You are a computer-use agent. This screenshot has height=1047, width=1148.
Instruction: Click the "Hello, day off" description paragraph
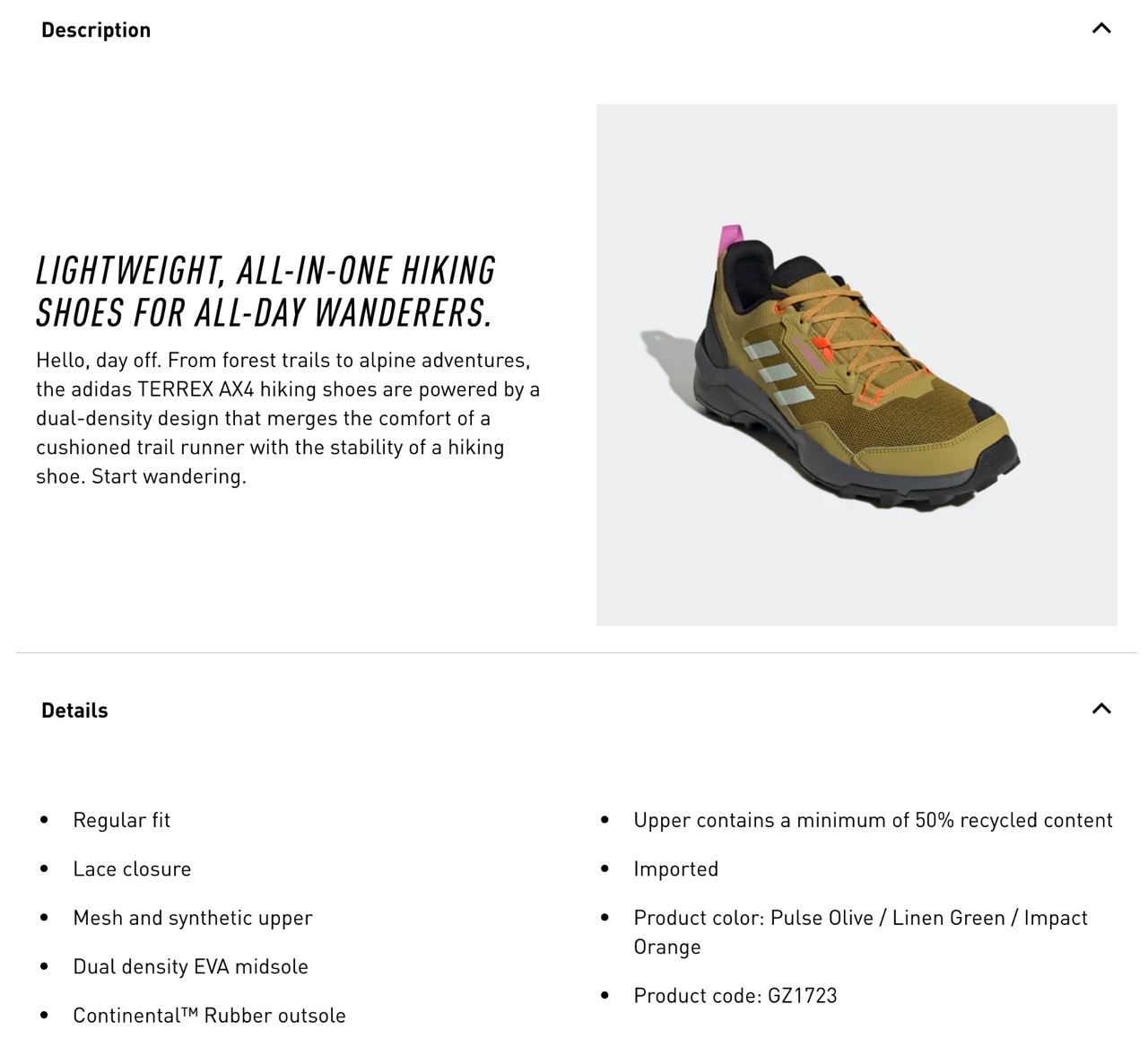click(287, 418)
